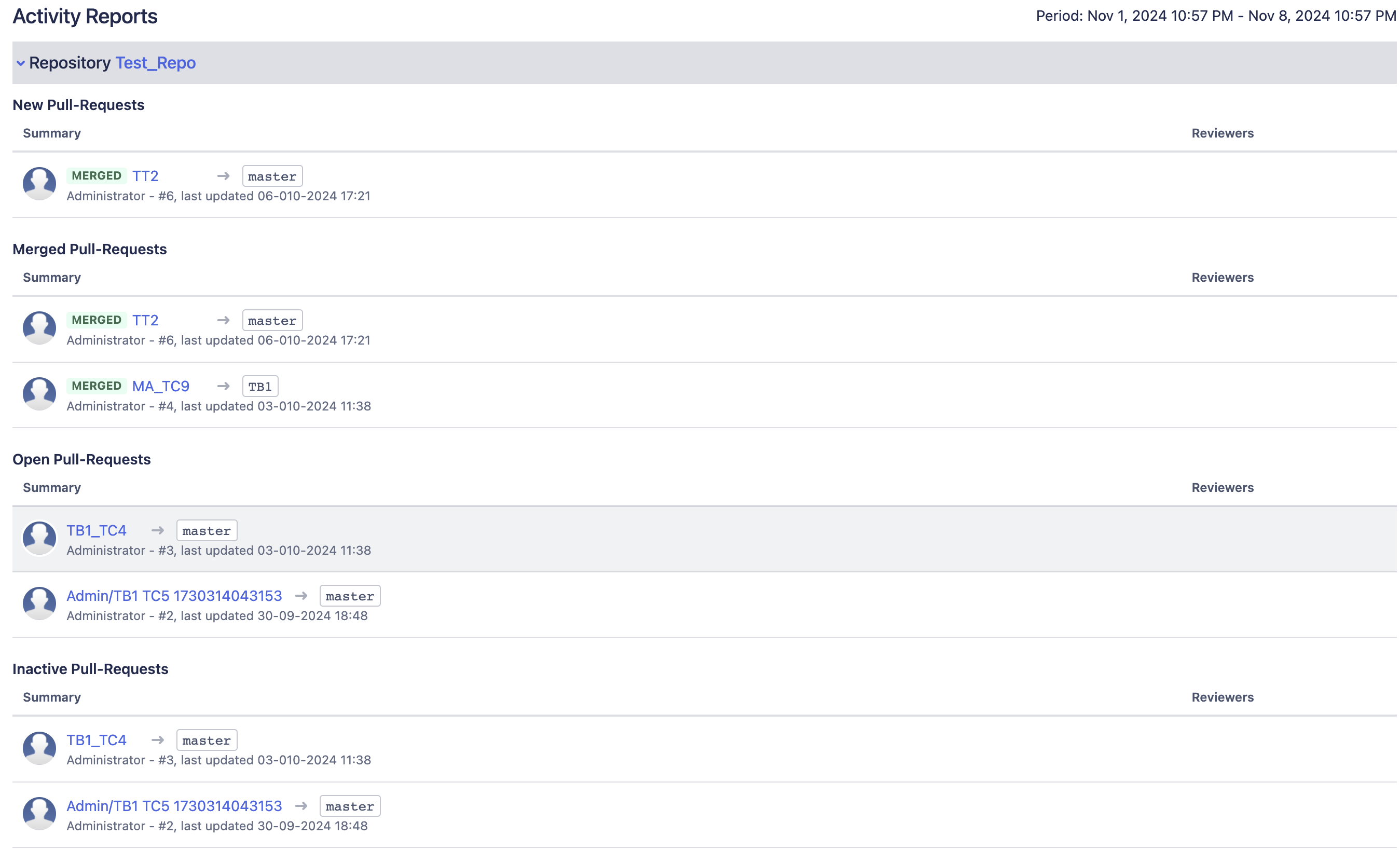Click master branch label in New Pull-Requests row

272,176
